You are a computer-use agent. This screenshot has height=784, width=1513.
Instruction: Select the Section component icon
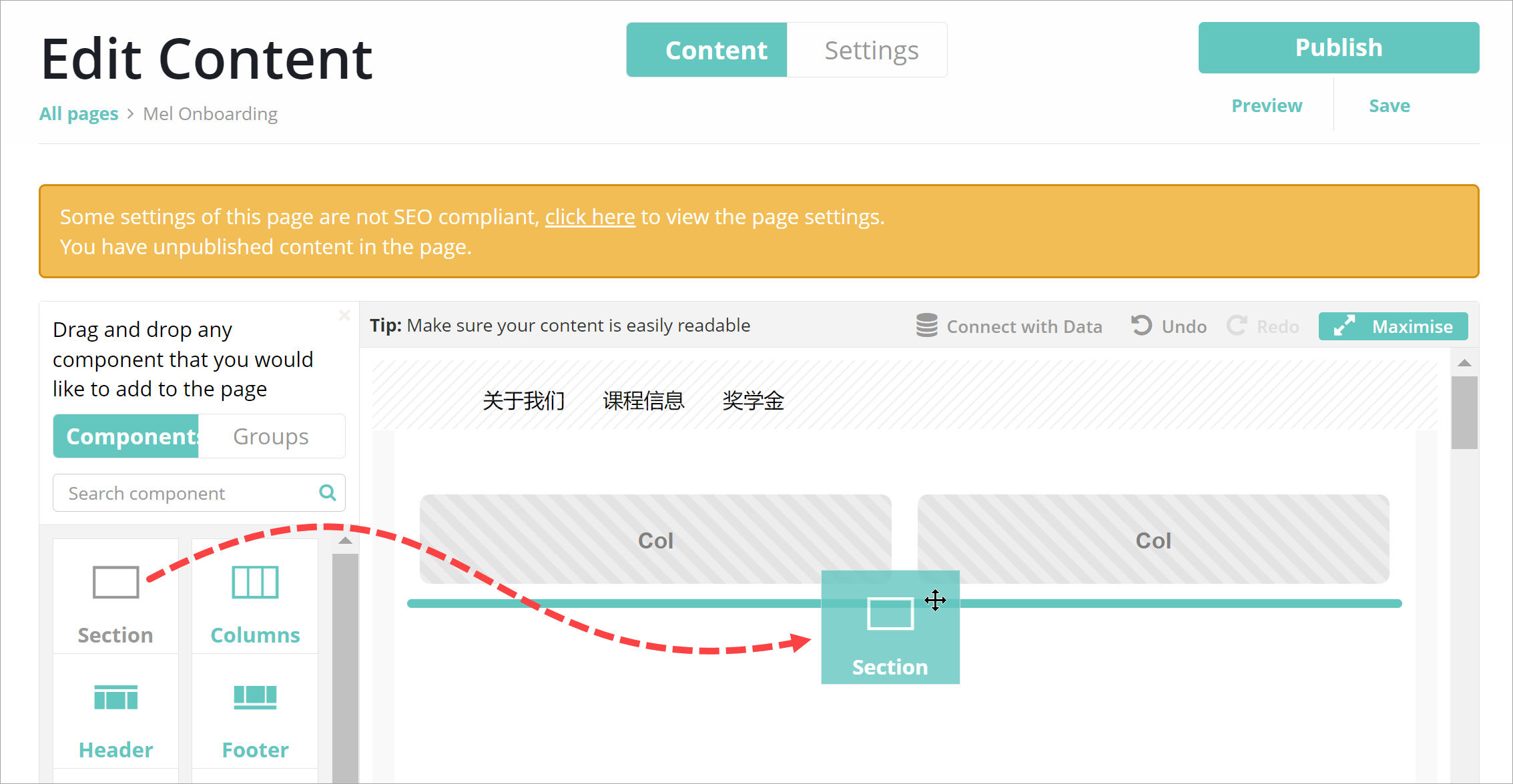(x=115, y=582)
